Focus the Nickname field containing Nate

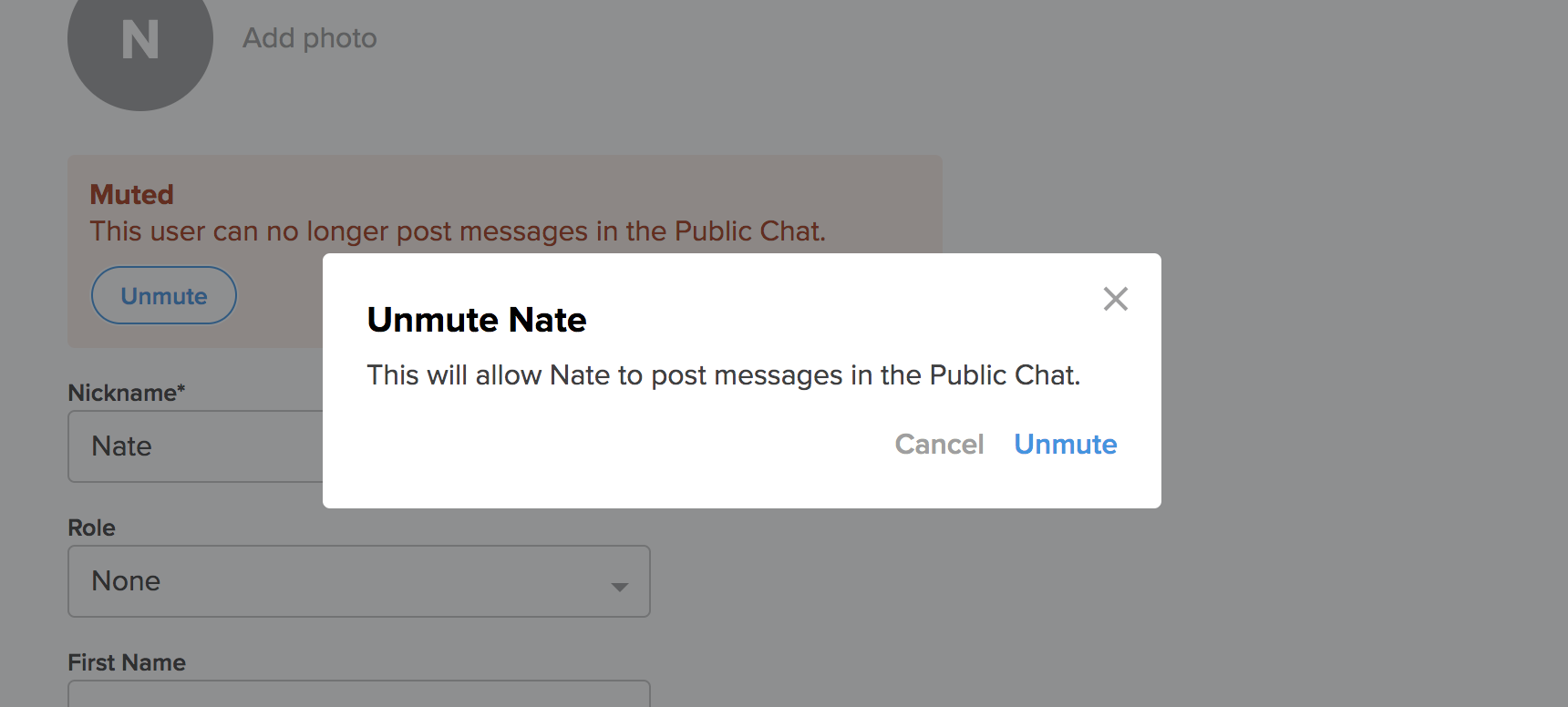click(x=196, y=446)
